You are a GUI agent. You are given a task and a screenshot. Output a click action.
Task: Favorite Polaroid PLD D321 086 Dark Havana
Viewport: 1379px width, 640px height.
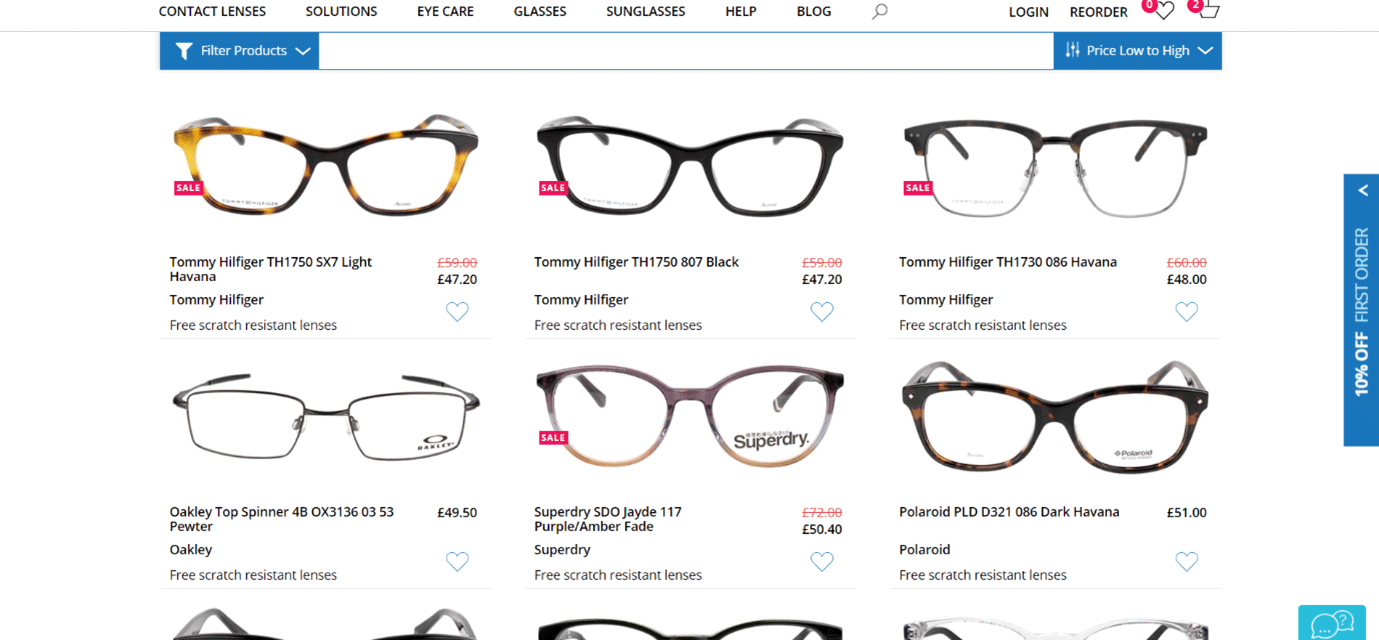(1187, 562)
